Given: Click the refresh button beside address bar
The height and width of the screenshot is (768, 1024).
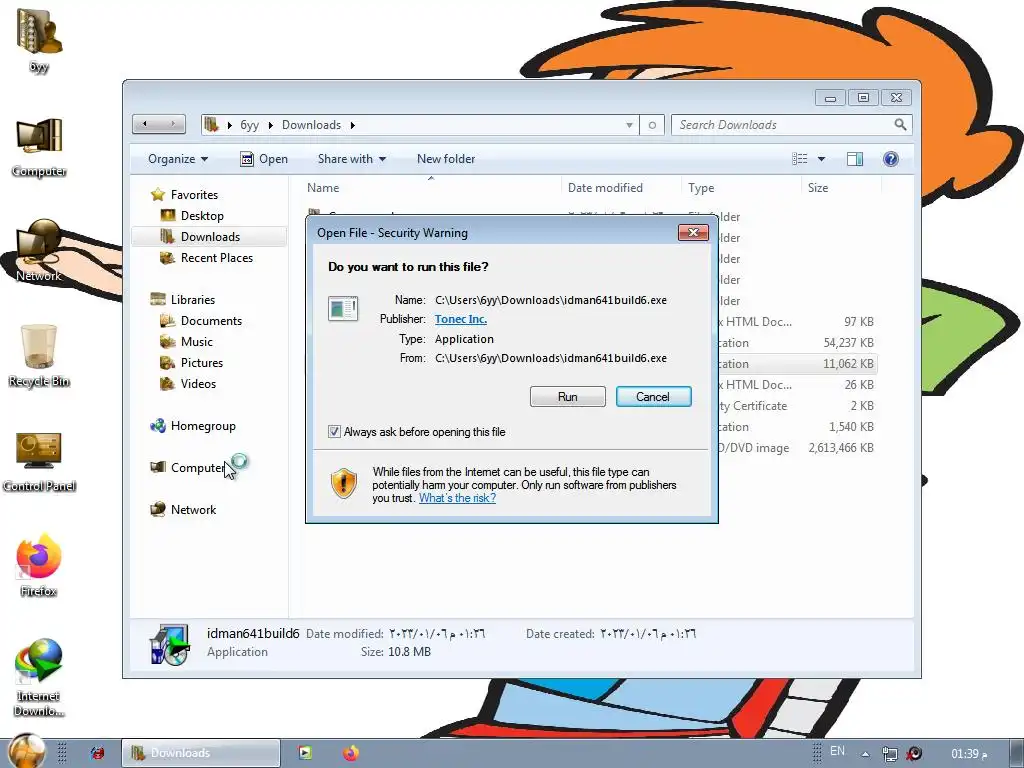Looking at the screenshot, I should pyautogui.click(x=652, y=125).
